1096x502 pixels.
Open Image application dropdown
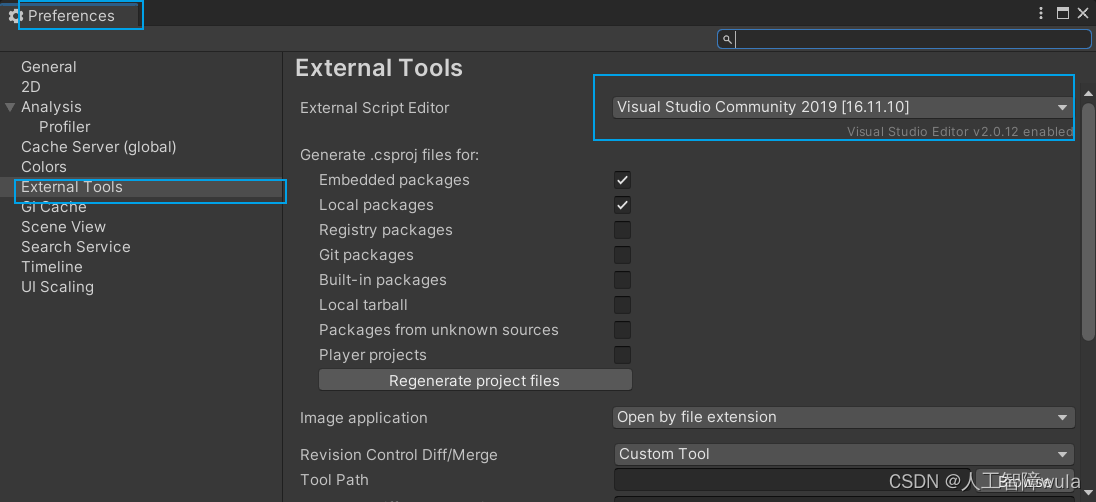843,417
